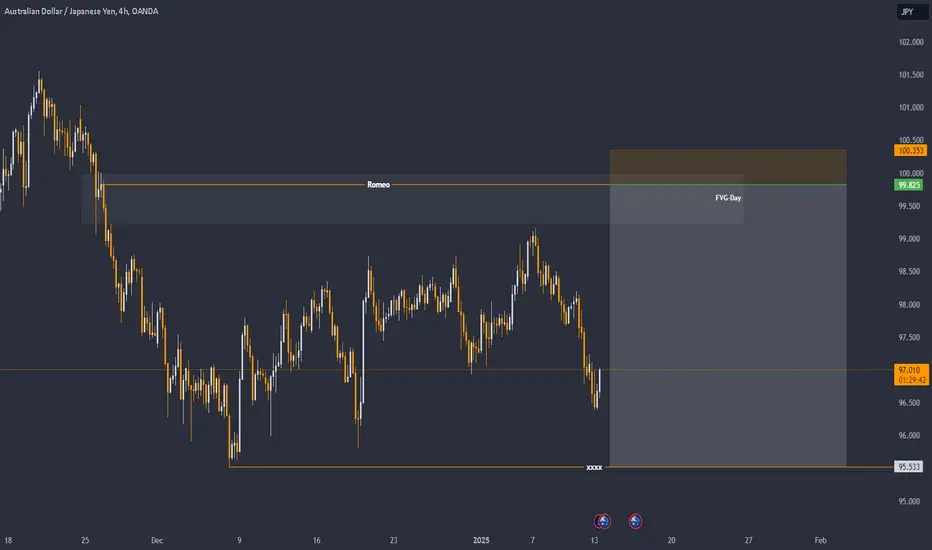
Task: Open the JPY currency selector
Action: click(x=912, y=12)
